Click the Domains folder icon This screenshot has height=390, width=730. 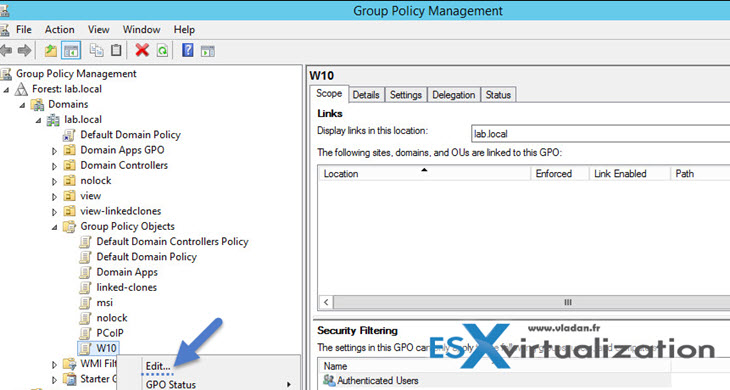(x=37, y=104)
